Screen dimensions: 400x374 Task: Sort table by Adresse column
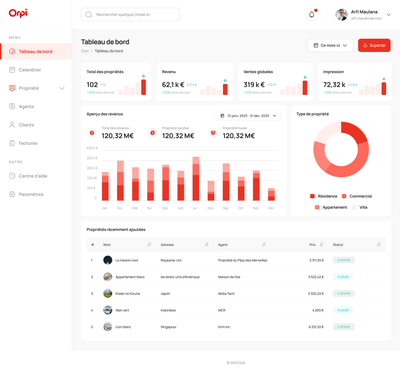pos(207,245)
